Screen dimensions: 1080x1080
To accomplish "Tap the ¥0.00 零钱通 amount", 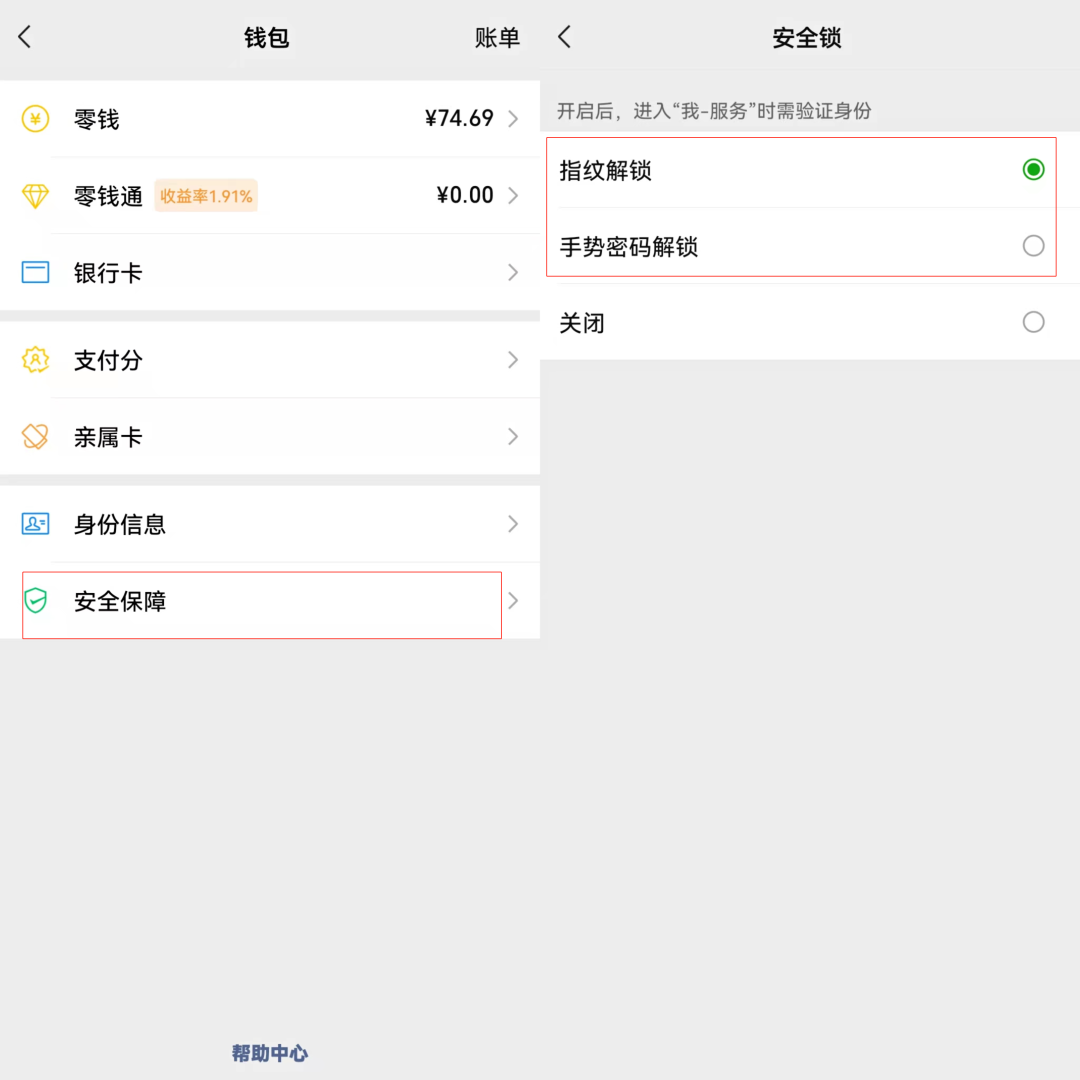I will [x=465, y=195].
